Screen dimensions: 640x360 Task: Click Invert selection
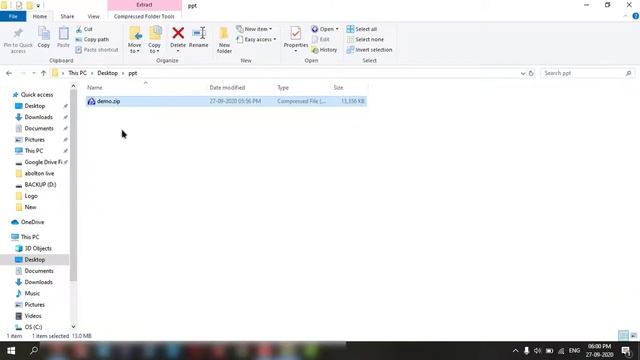369,50
